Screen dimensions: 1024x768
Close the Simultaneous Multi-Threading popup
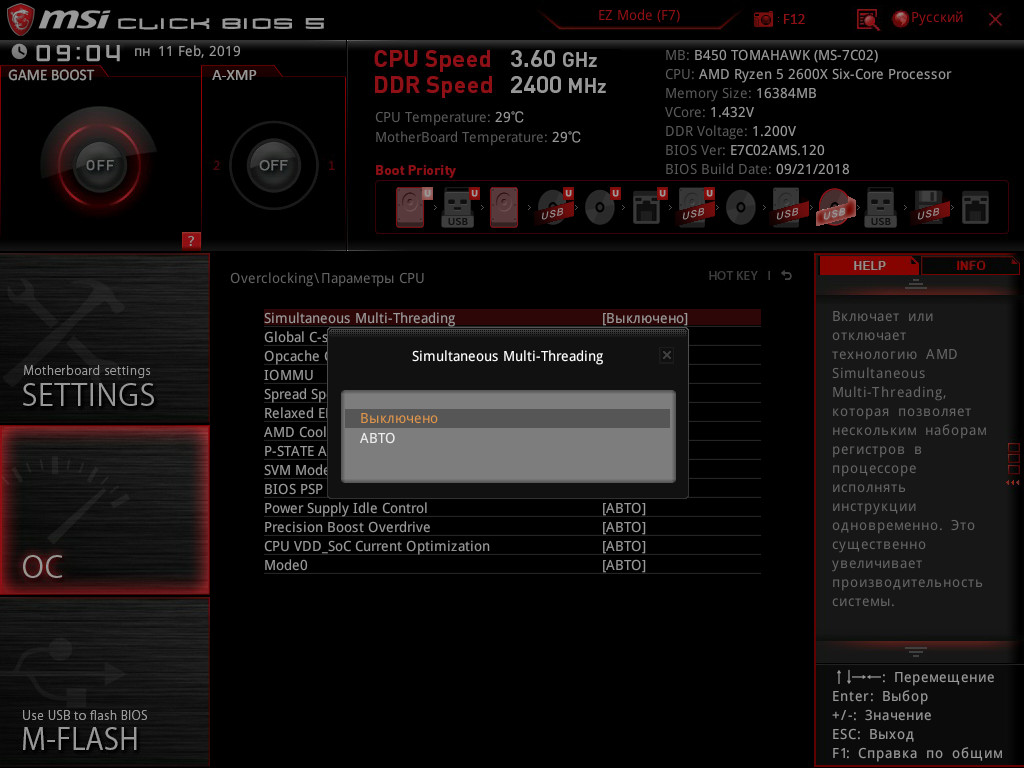coord(666,355)
